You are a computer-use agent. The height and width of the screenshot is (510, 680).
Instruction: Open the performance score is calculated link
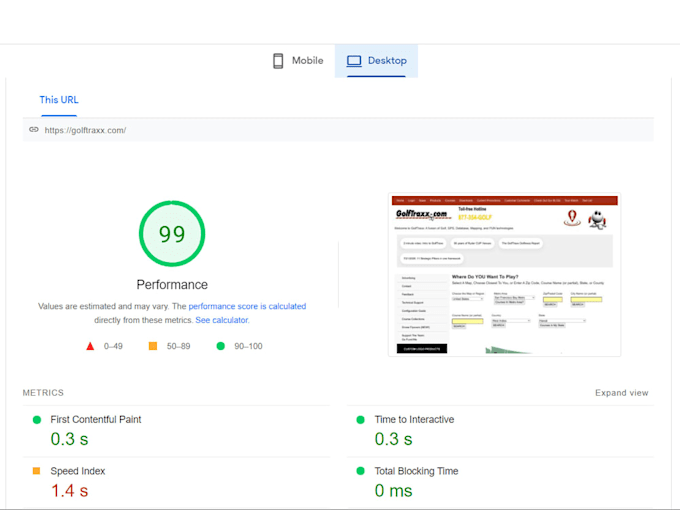247,306
